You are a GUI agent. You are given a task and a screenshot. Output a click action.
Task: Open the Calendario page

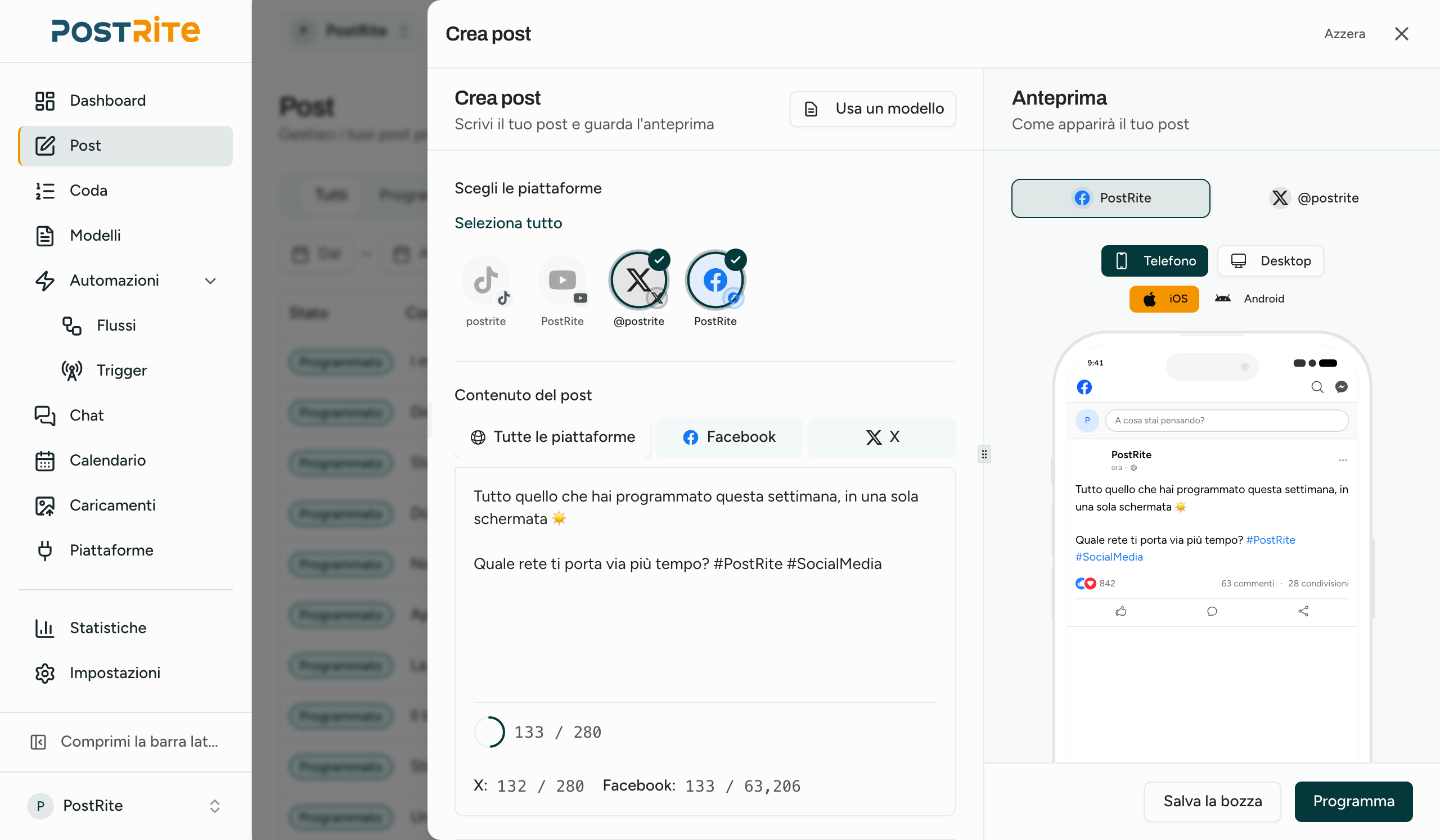click(125, 460)
